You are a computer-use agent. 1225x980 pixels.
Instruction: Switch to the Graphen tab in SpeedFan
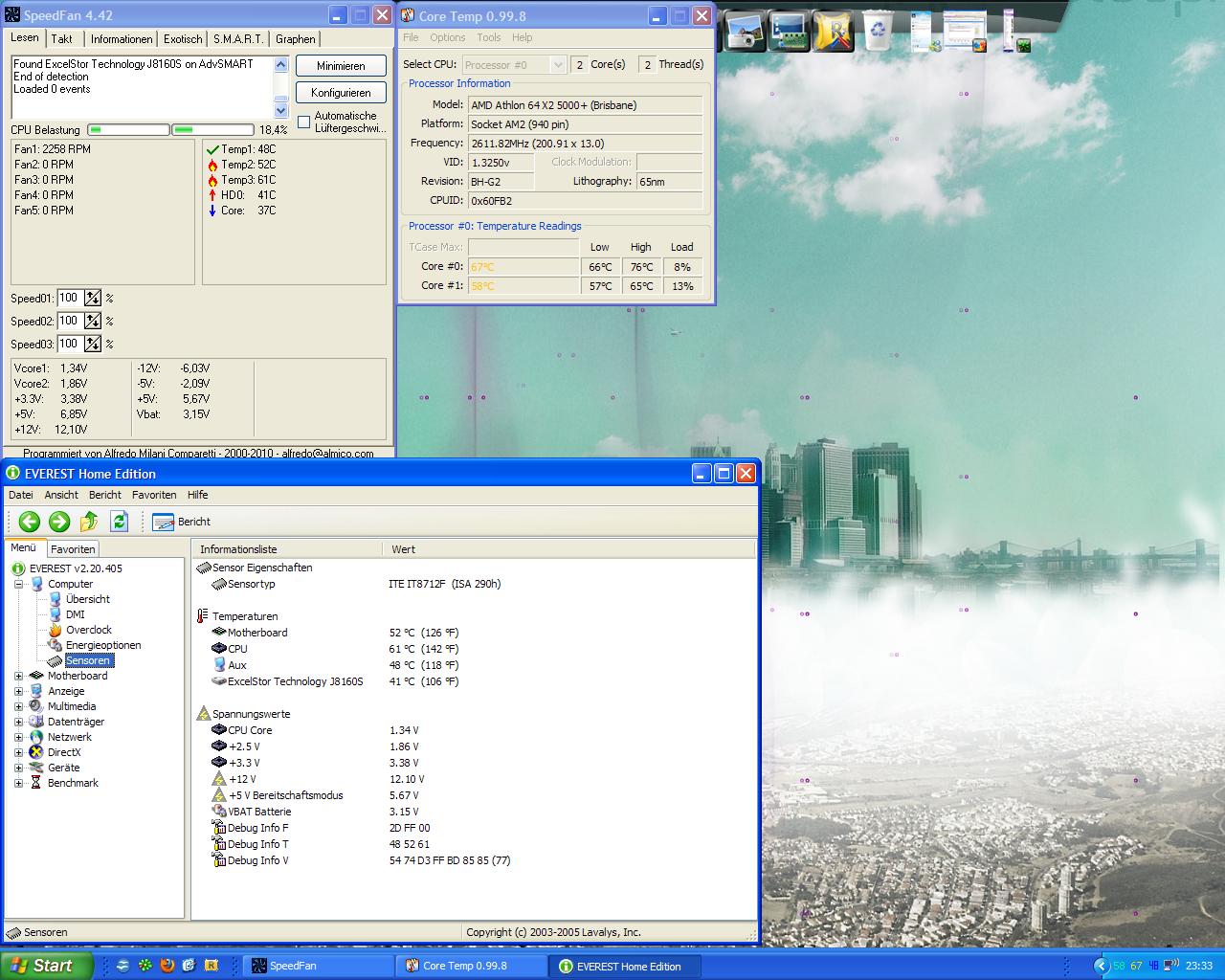click(x=296, y=39)
